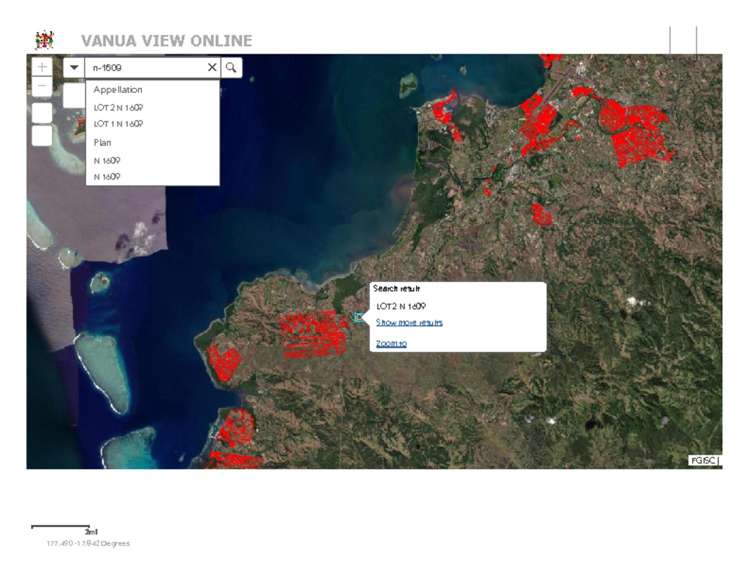The image size is (749, 579).
Task: Click the zoom out minus button
Action: pos(42,87)
